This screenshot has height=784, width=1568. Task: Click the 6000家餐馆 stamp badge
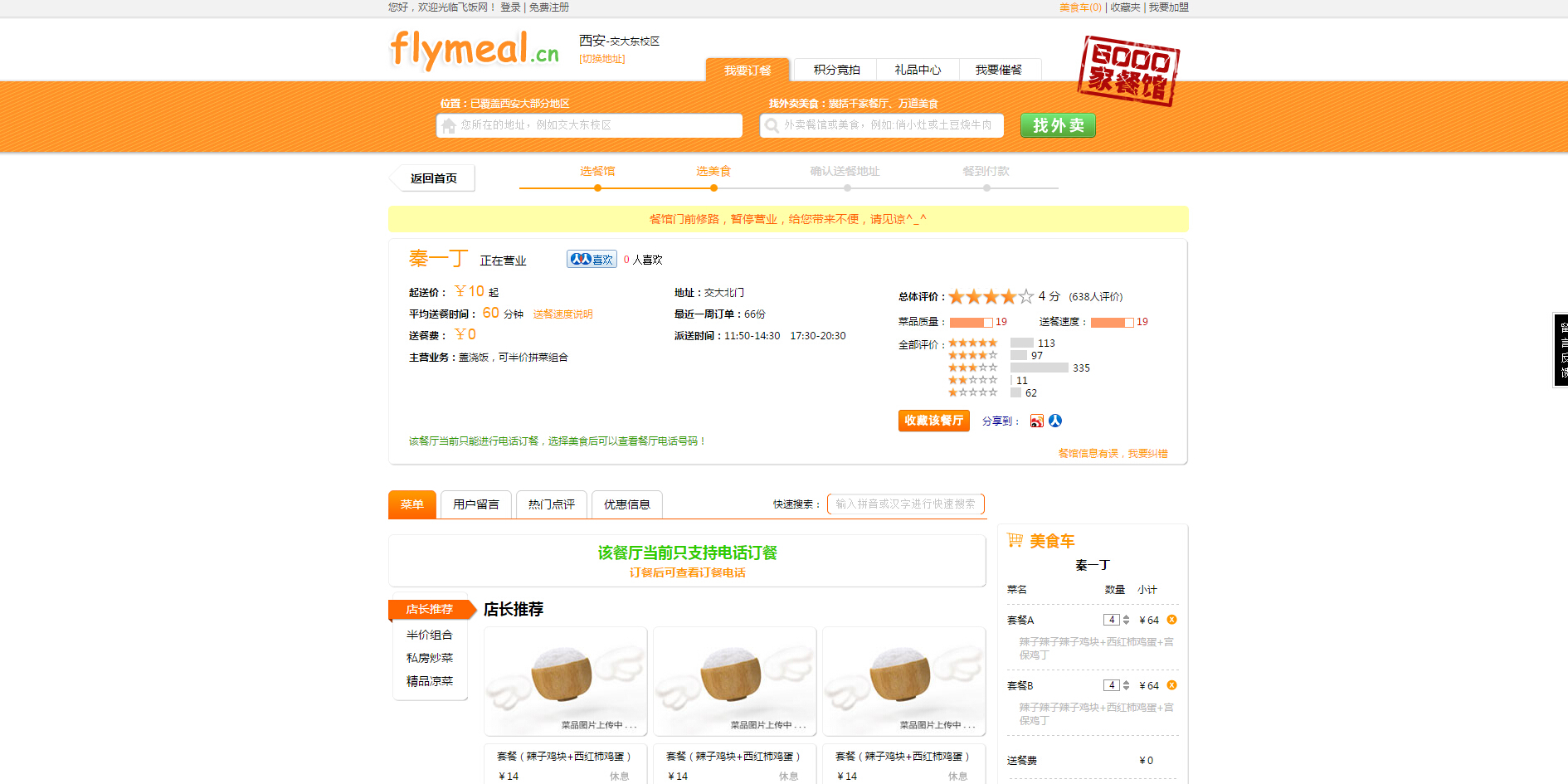click(x=1128, y=71)
